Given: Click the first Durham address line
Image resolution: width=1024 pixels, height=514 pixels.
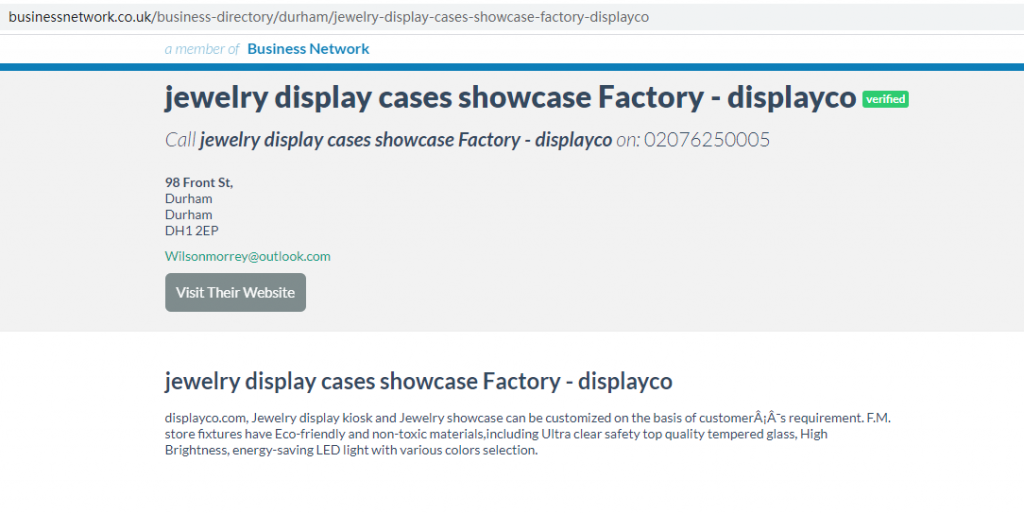Looking at the screenshot, I should click(x=188, y=199).
